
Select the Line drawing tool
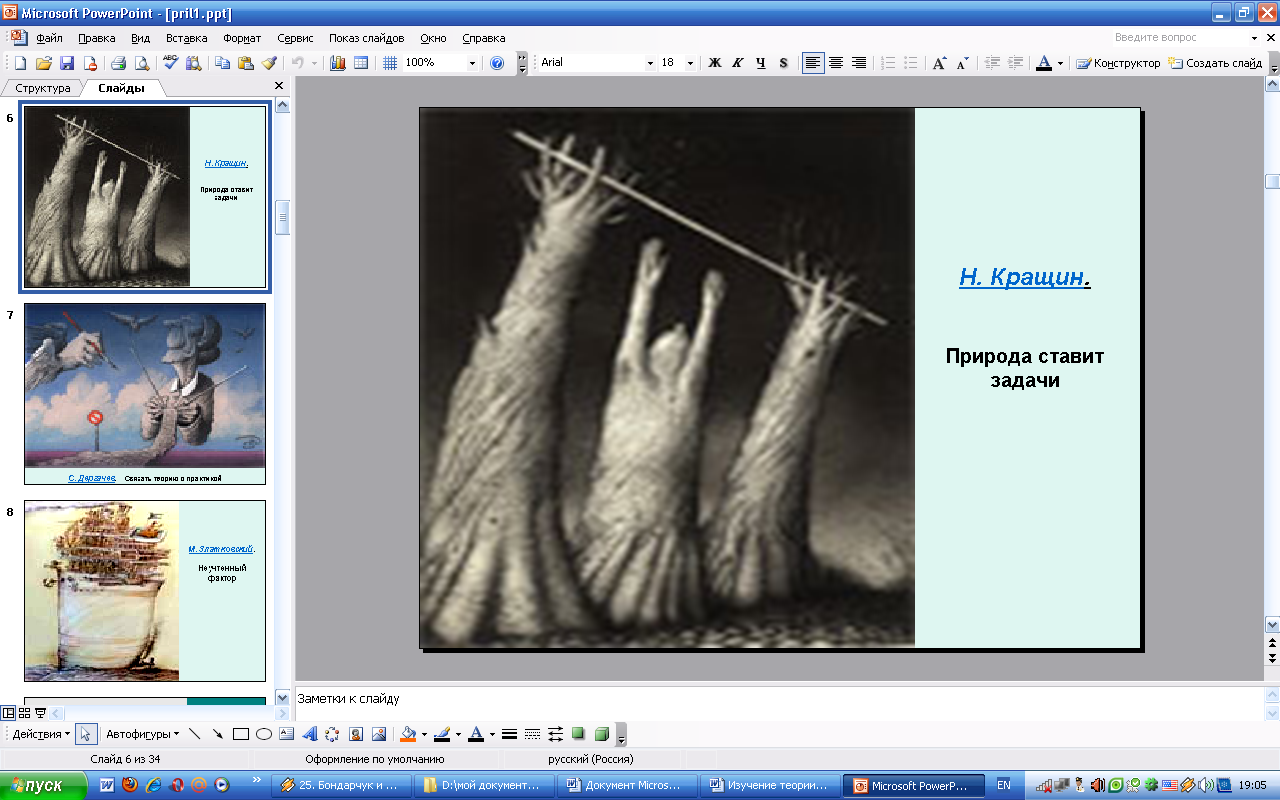[x=195, y=734]
